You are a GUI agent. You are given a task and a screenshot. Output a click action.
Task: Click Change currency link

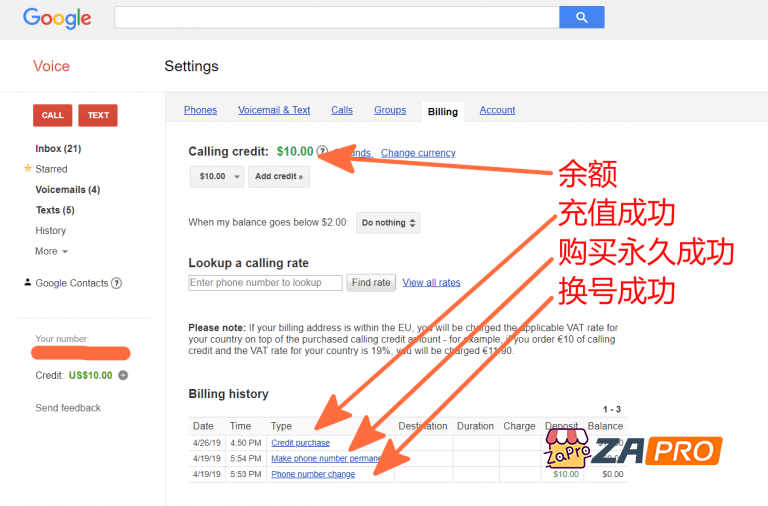(x=418, y=153)
